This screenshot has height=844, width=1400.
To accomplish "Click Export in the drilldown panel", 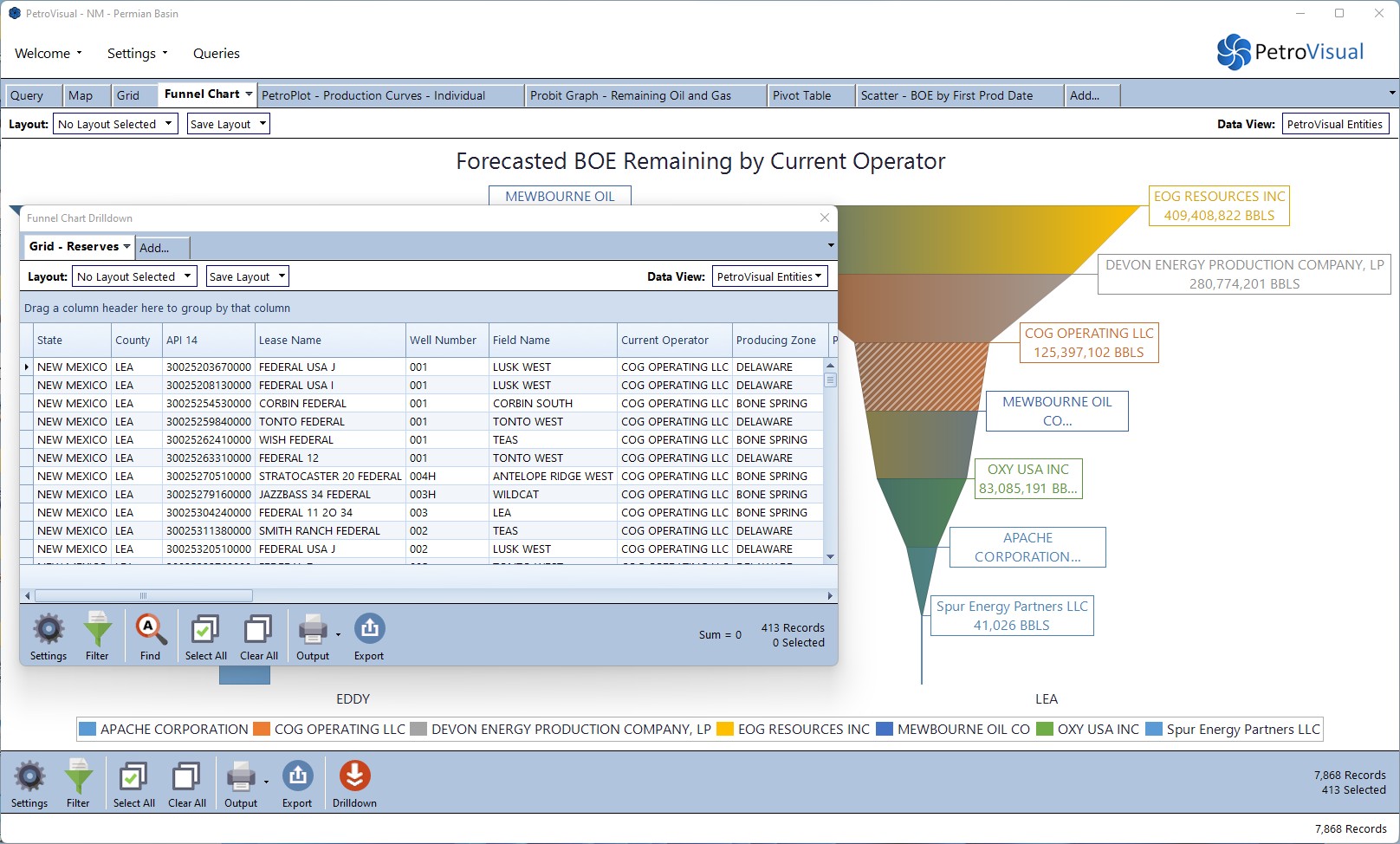I will coord(369,629).
